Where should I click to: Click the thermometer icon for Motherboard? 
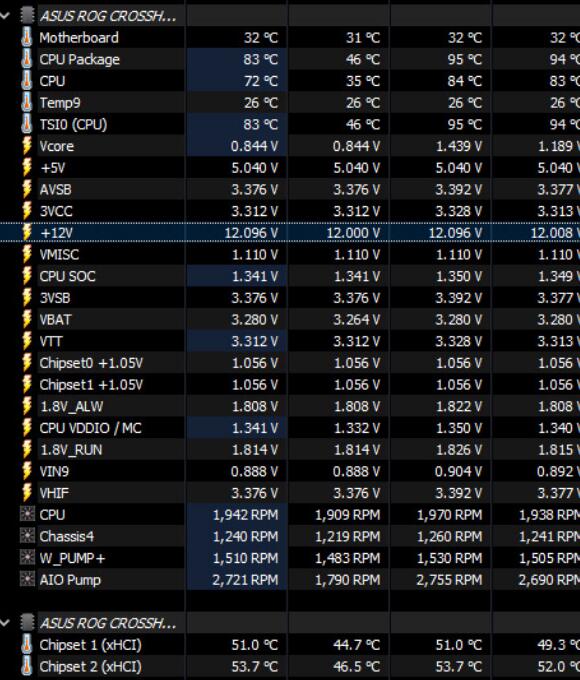(26, 37)
